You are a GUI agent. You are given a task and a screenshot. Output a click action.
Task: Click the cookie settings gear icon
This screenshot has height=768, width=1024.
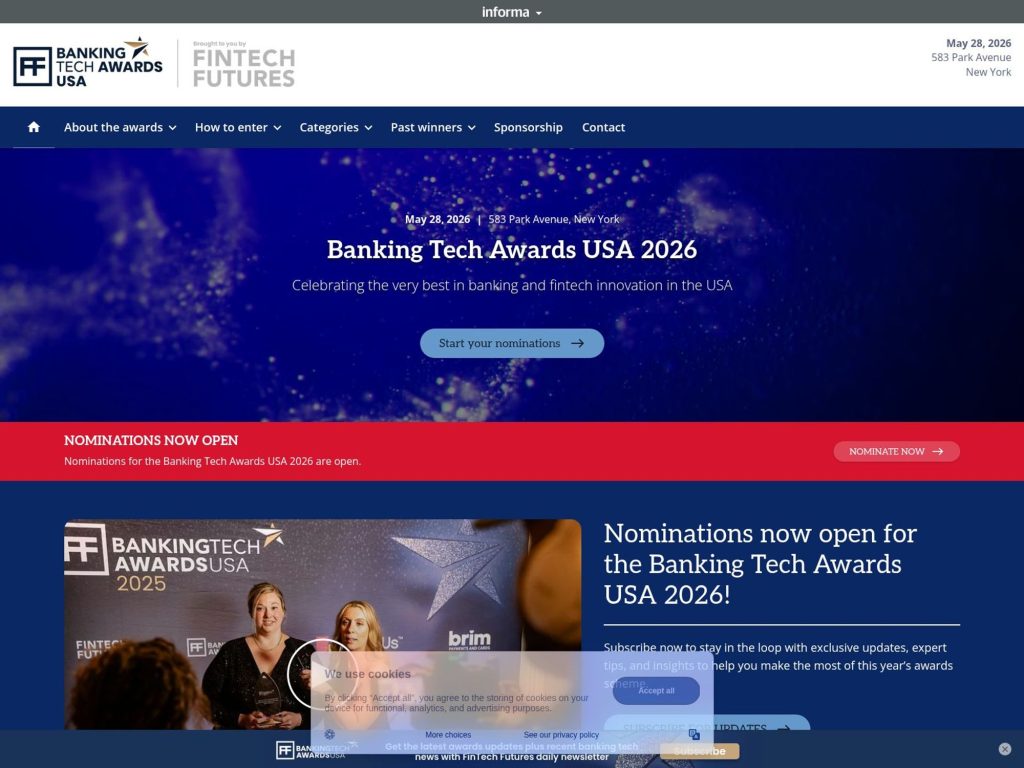pyautogui.click(x=329, y=733)
